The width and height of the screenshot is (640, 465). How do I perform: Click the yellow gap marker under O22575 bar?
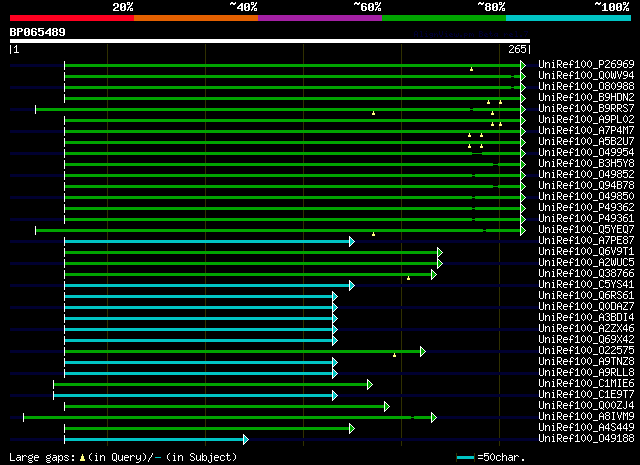tap(394, 355)
